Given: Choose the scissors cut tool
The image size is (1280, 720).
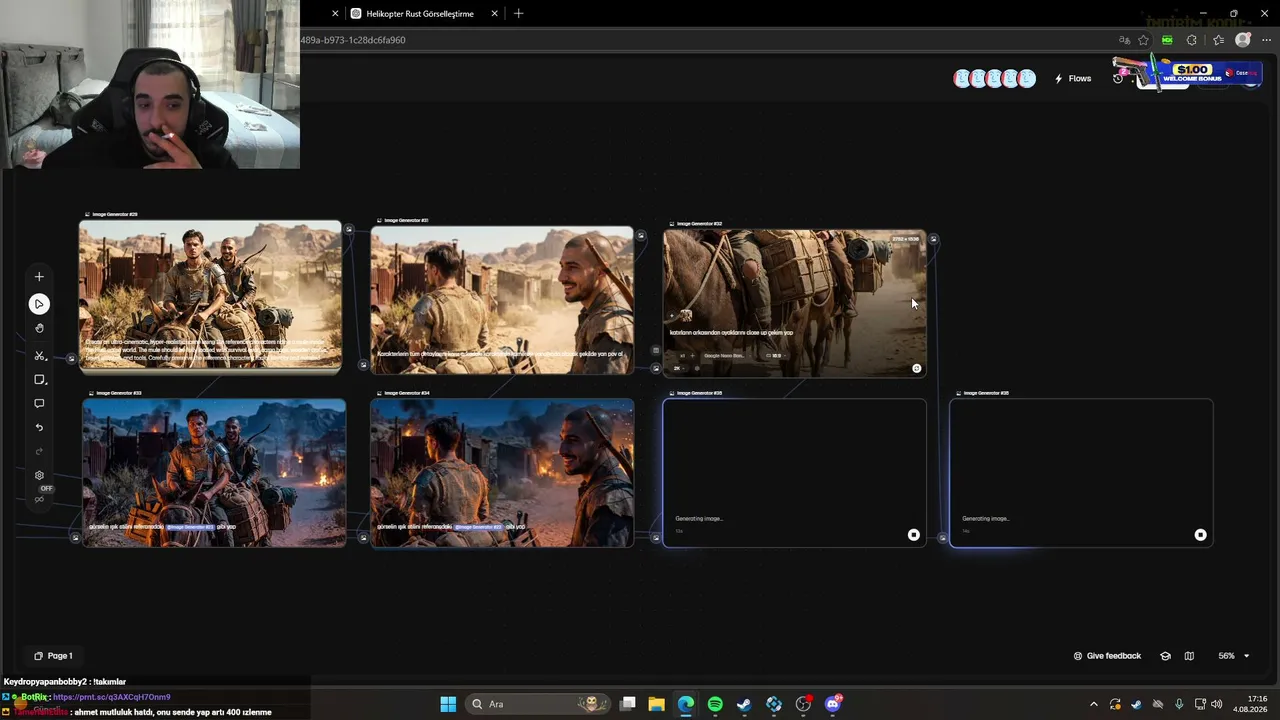Looking at the screenshot, I should [39, 356].
